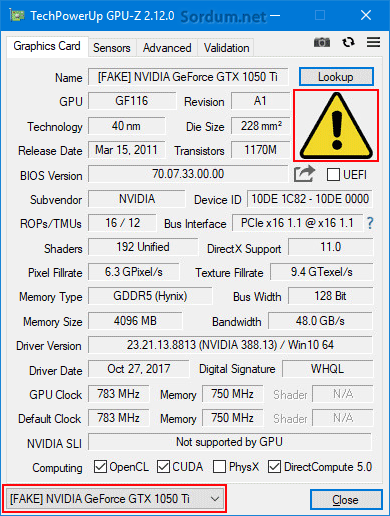
Task: Click the Texture Fillrate field 9.4 GTexel/s
Action: coord(321,272)
